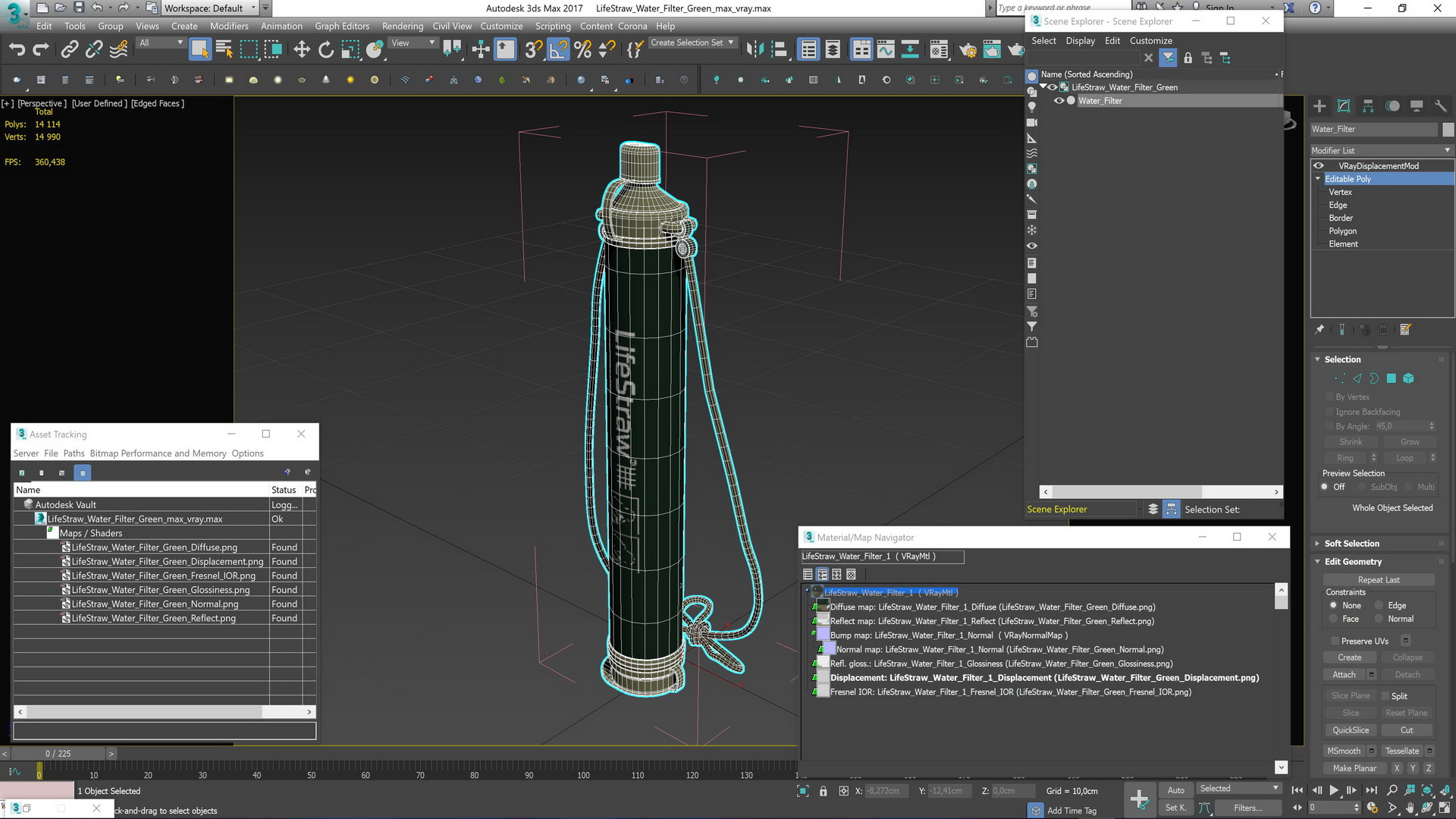Enable the Preserve UVs checkbox
Screen dimensions: 1456x819
(1334, 641)
